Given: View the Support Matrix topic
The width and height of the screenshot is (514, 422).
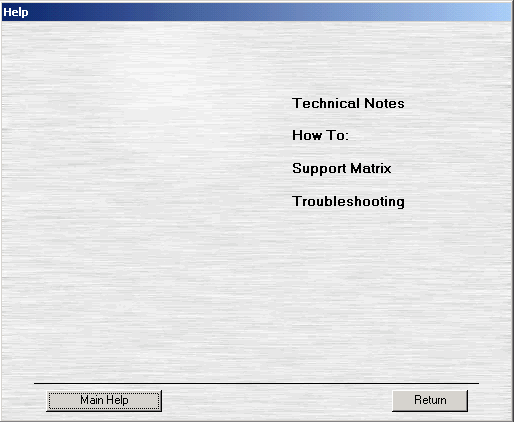Looking at the screenshot, I should [x=341, y=168].
